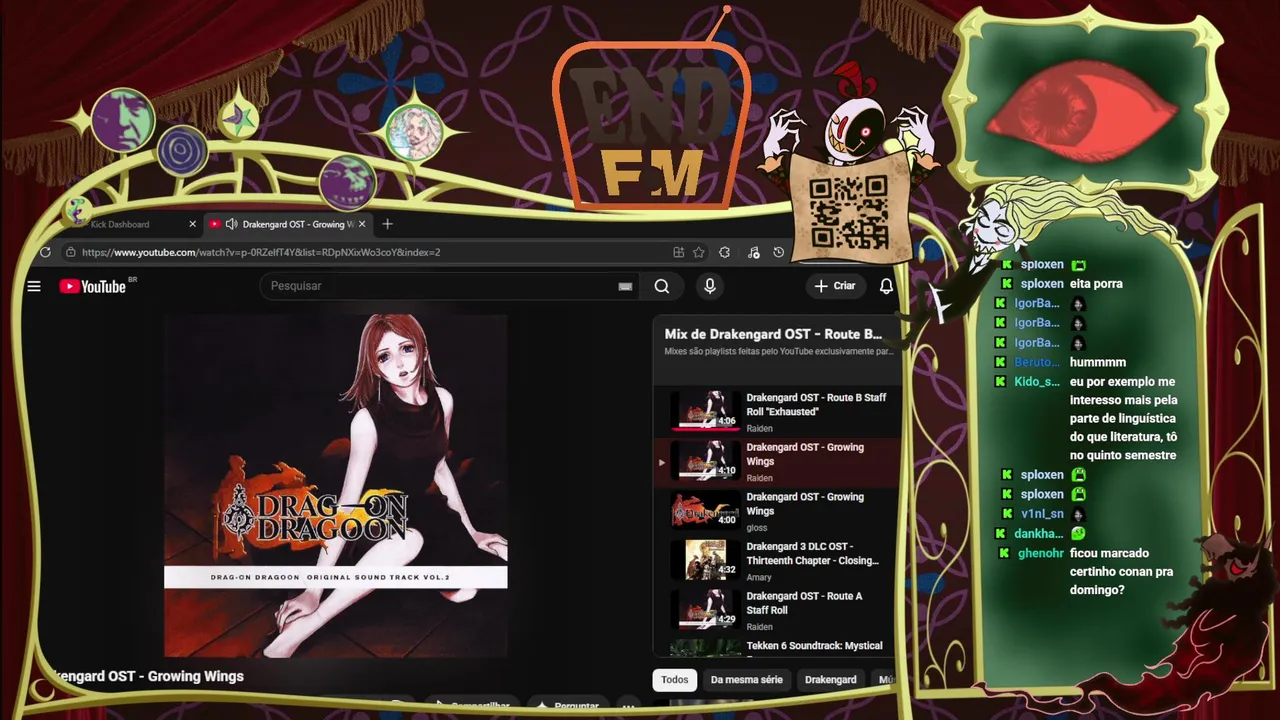Click chat username ghenohr

(x=1041, y=553)
